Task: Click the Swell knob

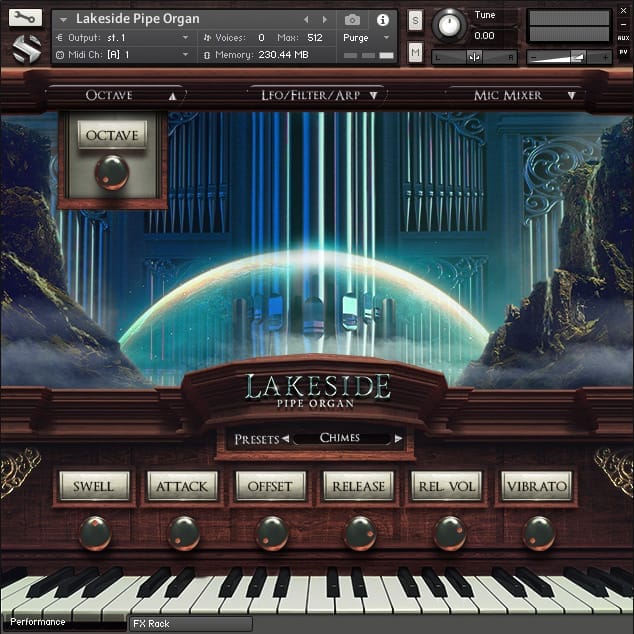Action: point(95,534)
